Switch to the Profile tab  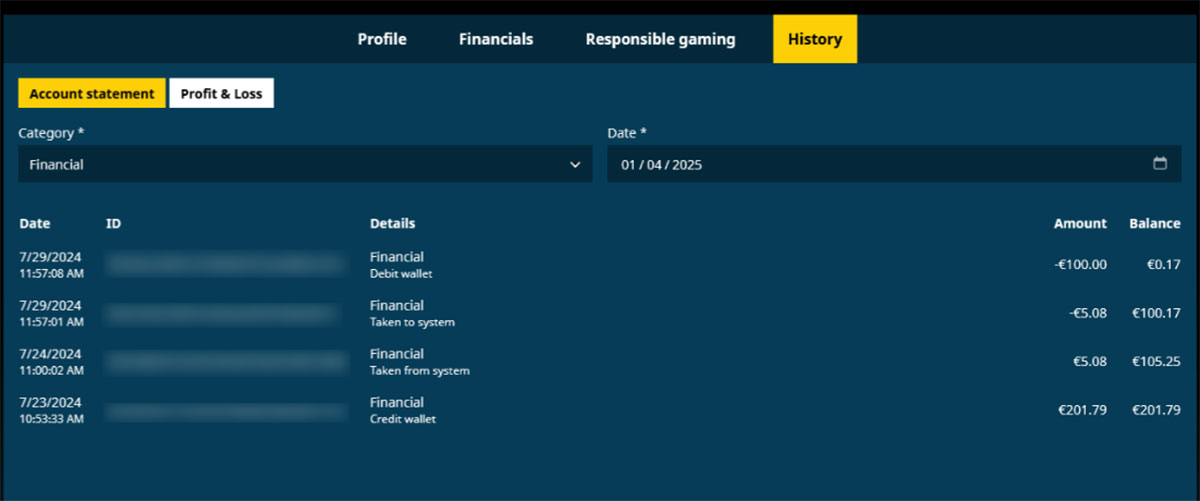[382, 39]
